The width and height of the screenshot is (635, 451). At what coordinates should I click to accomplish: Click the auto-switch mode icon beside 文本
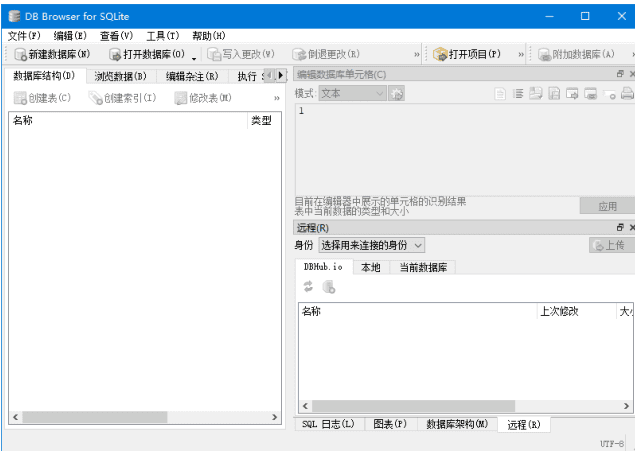pyautogui.click(x=396, y=94)
